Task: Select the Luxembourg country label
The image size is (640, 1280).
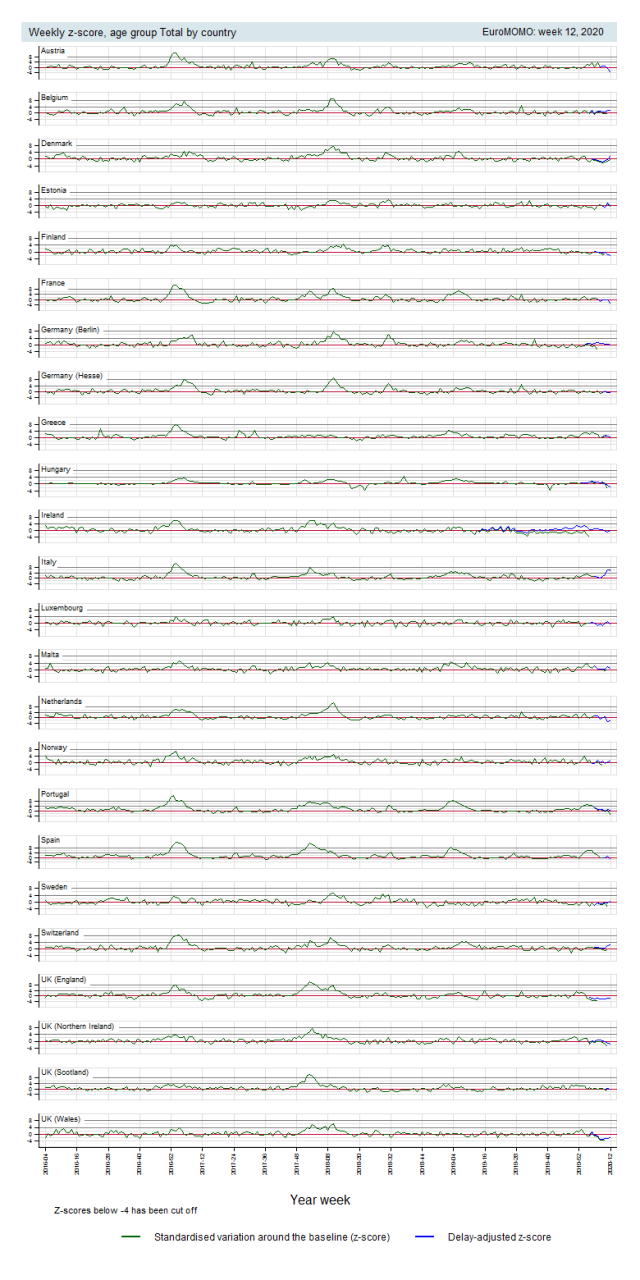Action: tap(61, 608)
